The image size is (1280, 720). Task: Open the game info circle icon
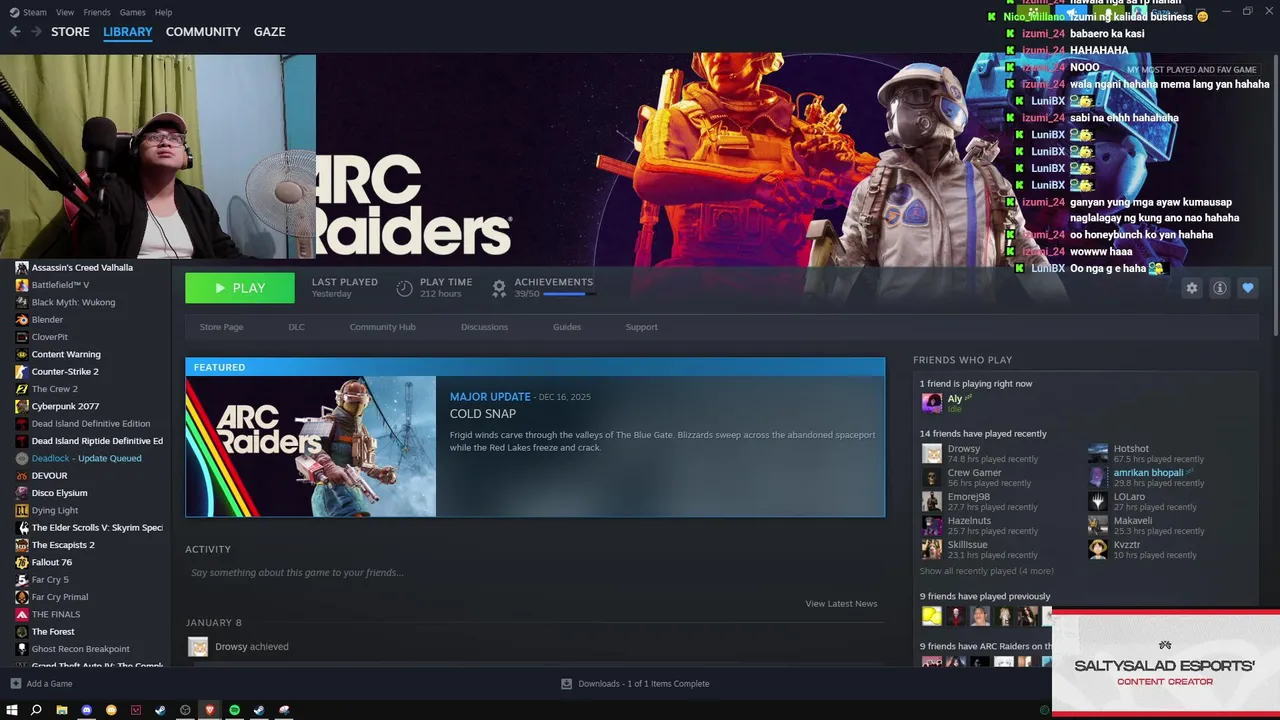1220,288
